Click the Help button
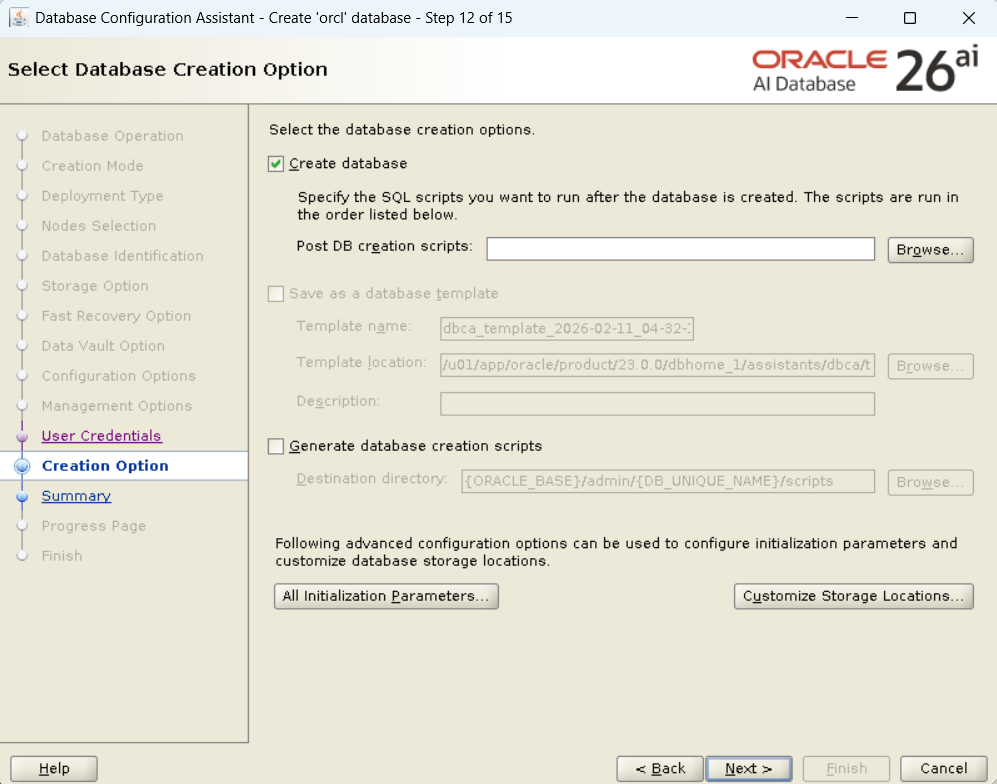The height and width of the screenshot is (784, 997). (54, 768)
